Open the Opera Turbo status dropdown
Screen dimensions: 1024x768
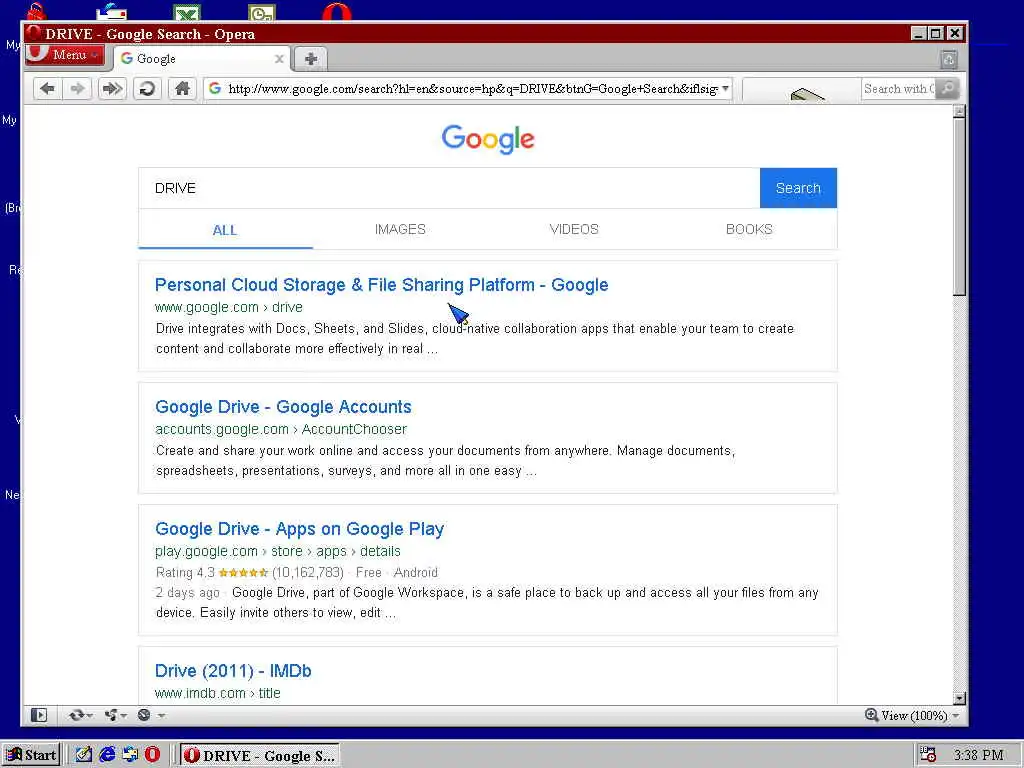click(151, 715)
